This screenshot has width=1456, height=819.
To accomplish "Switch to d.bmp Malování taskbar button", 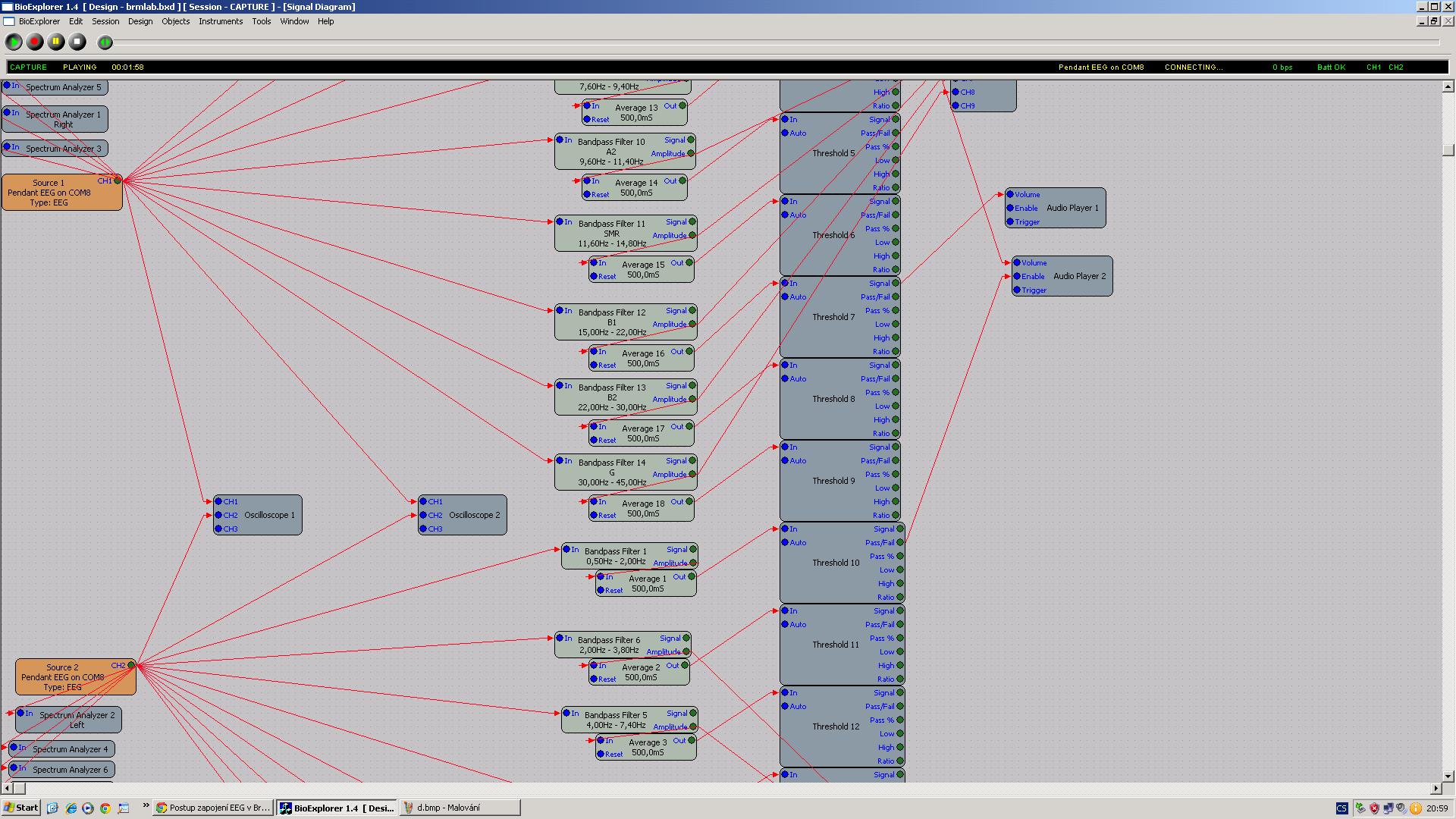I will tap(460, 808).
